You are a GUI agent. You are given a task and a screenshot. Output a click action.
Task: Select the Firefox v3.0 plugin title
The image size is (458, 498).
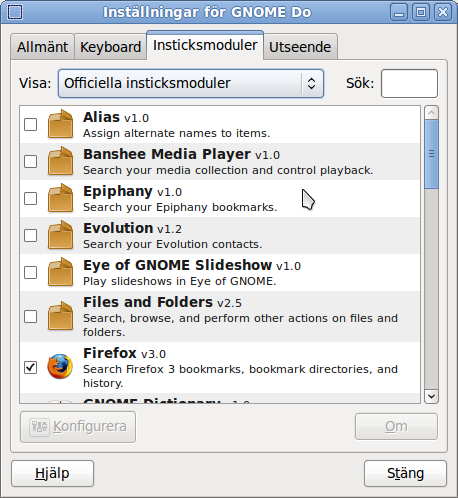click(x=124, y=353)
